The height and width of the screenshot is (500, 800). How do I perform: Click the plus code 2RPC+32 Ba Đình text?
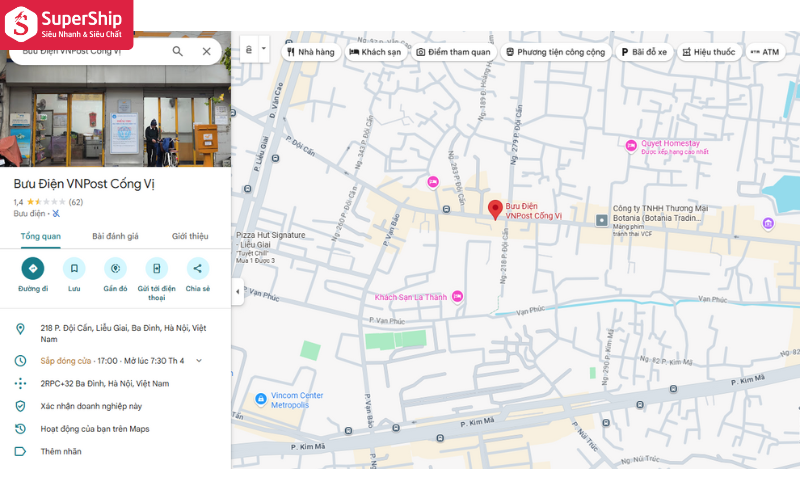[105, 384]
